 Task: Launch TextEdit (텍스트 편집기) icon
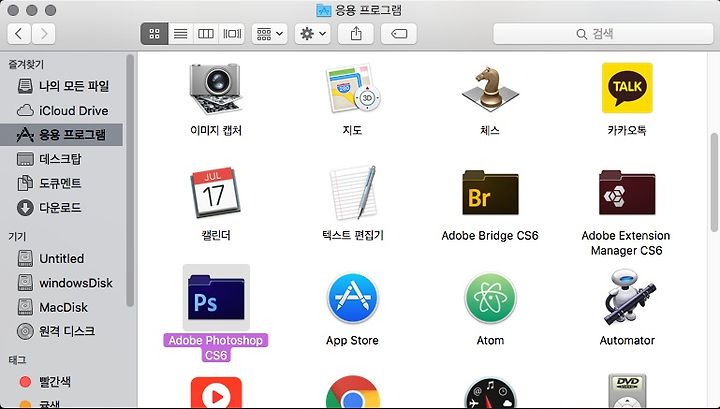point(353,192)
